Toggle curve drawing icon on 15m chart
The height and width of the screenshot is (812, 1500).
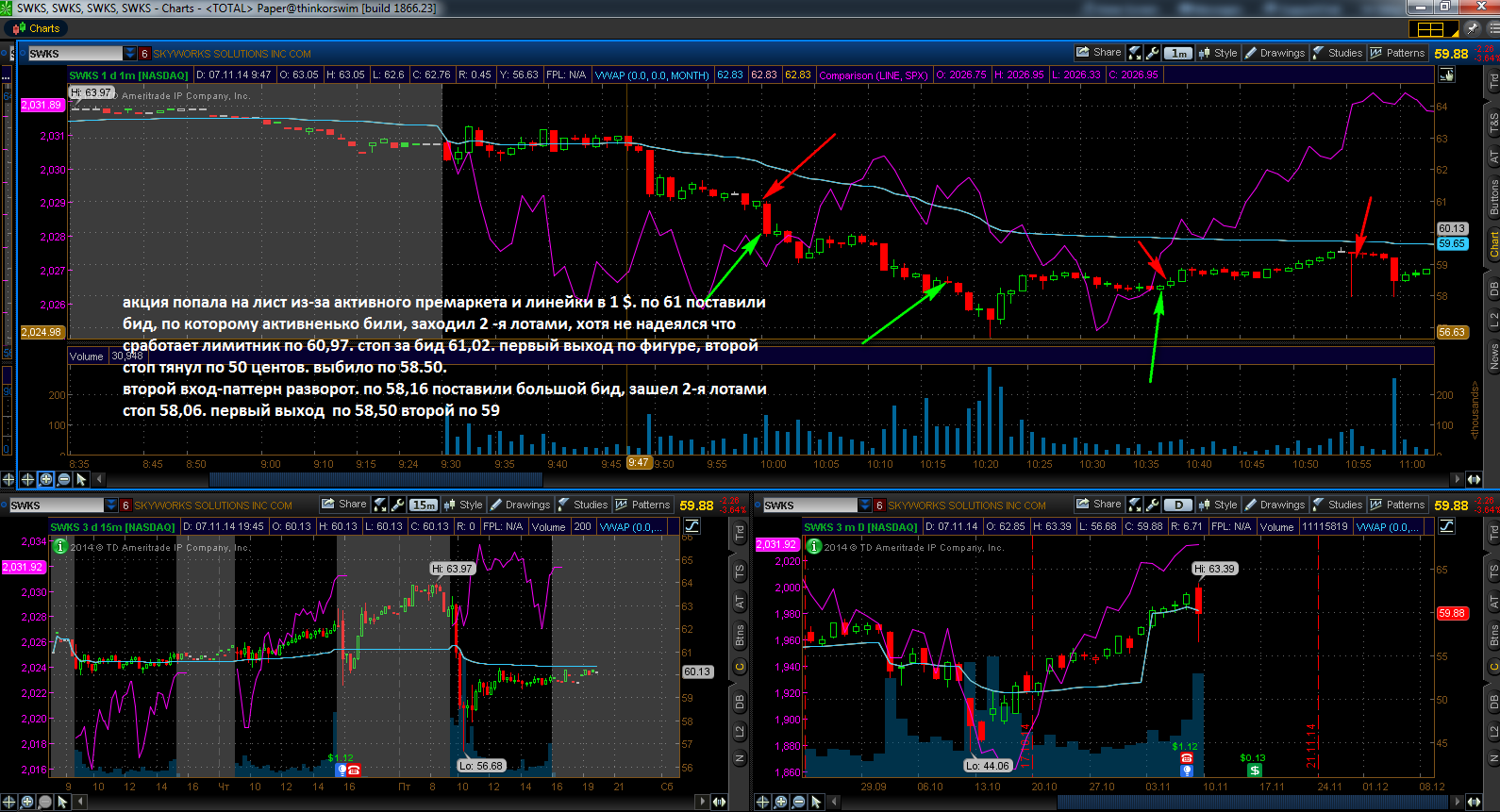click(692, 526)
